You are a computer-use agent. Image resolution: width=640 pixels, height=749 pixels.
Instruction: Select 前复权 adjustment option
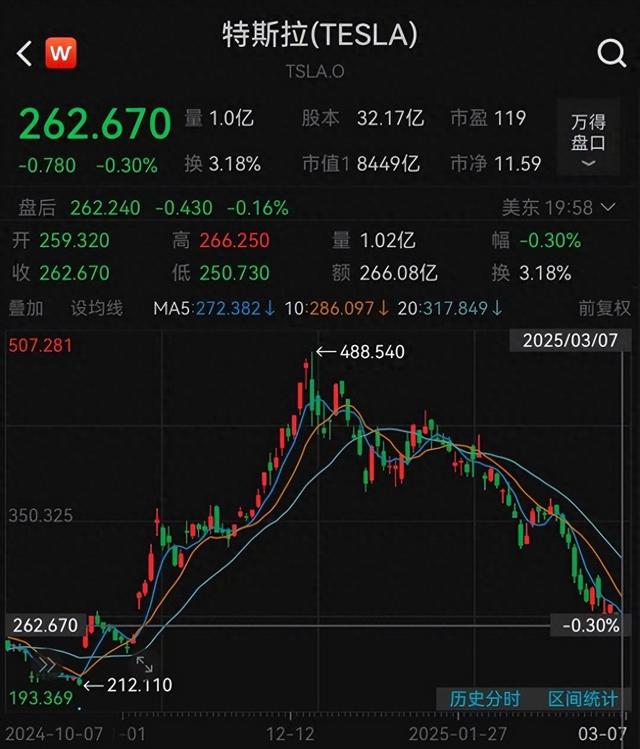pos(605,308)
